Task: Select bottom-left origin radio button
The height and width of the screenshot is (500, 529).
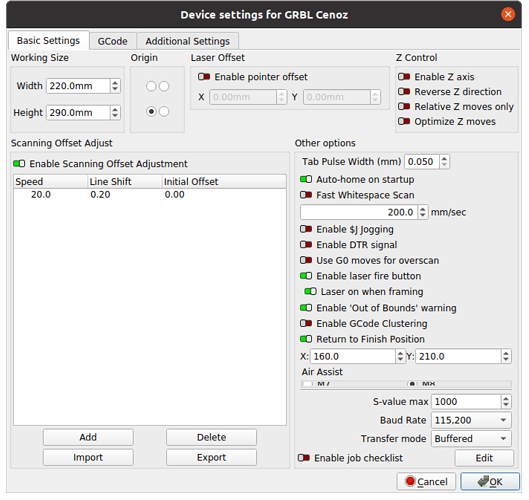Action: [x=151, y=112]
